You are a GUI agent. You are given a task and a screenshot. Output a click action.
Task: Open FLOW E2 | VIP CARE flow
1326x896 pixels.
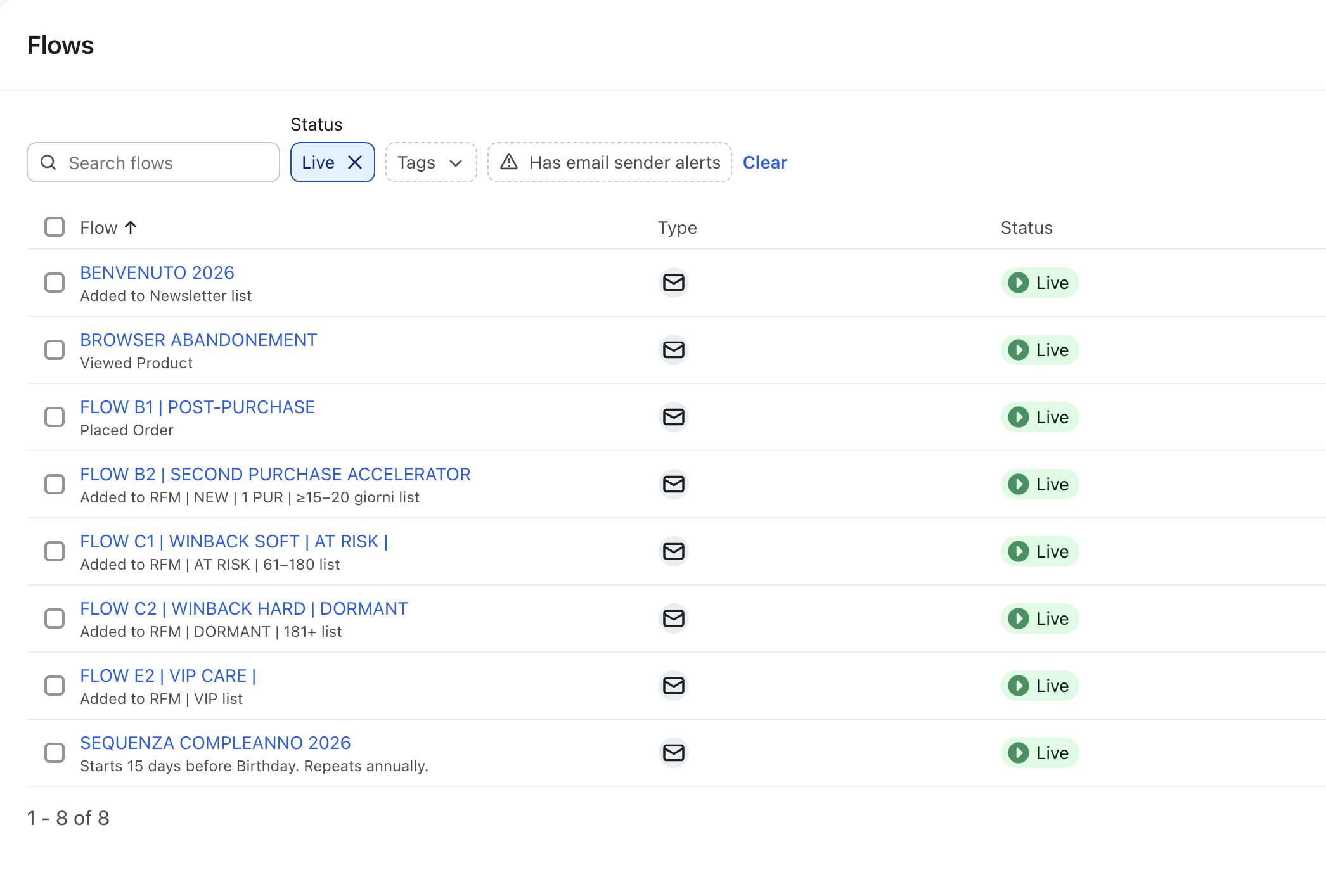[x=168, y=675]
